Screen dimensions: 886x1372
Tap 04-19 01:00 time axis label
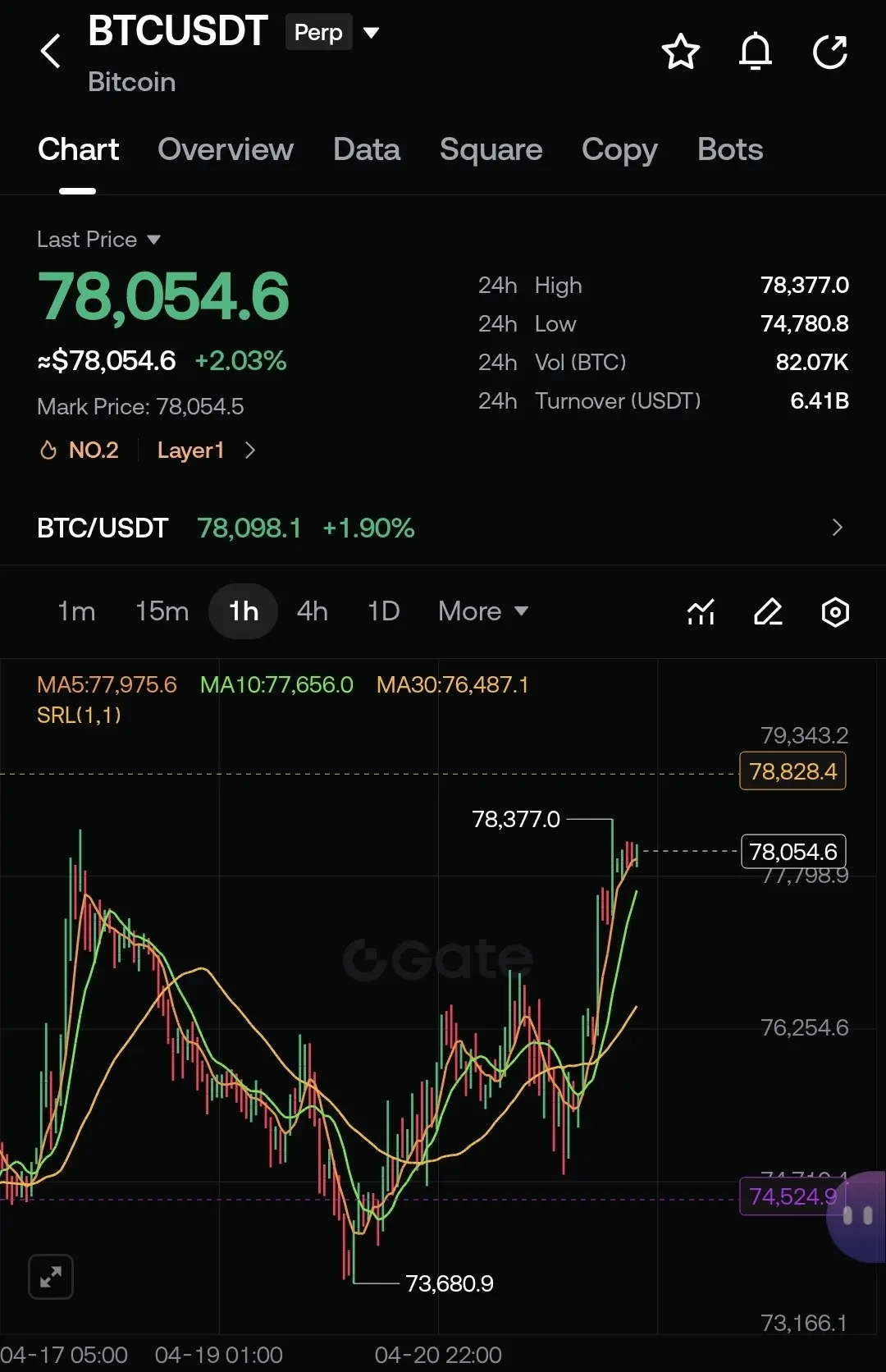pyautogui.click(x=219, y=1355)
